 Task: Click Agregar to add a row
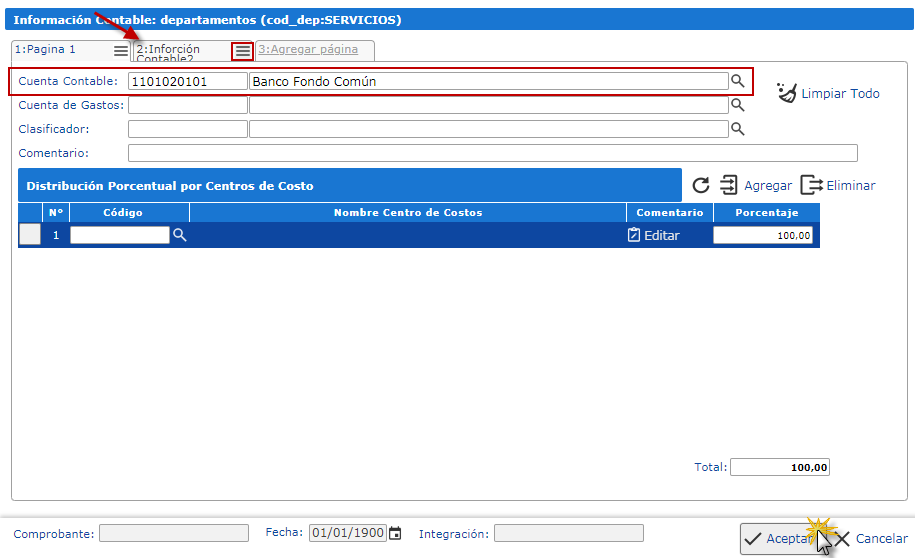tap(756, 185)
